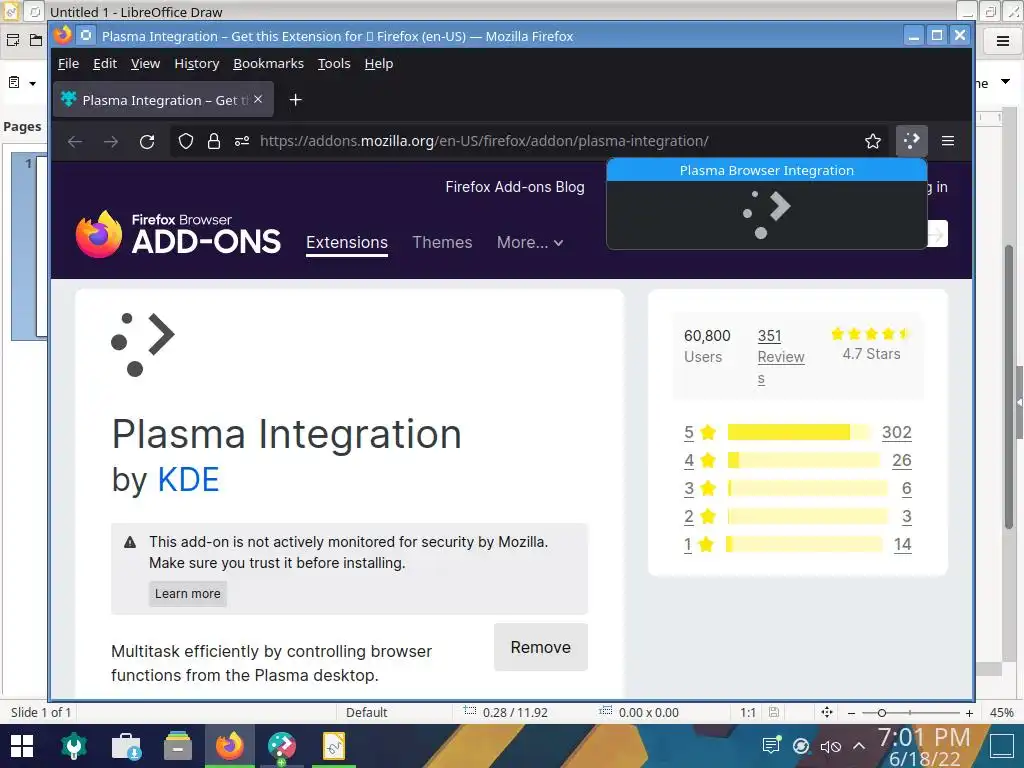Screen dimensions: 1024x768
Task: Go to the Themes section
Action: click(442, 242)
